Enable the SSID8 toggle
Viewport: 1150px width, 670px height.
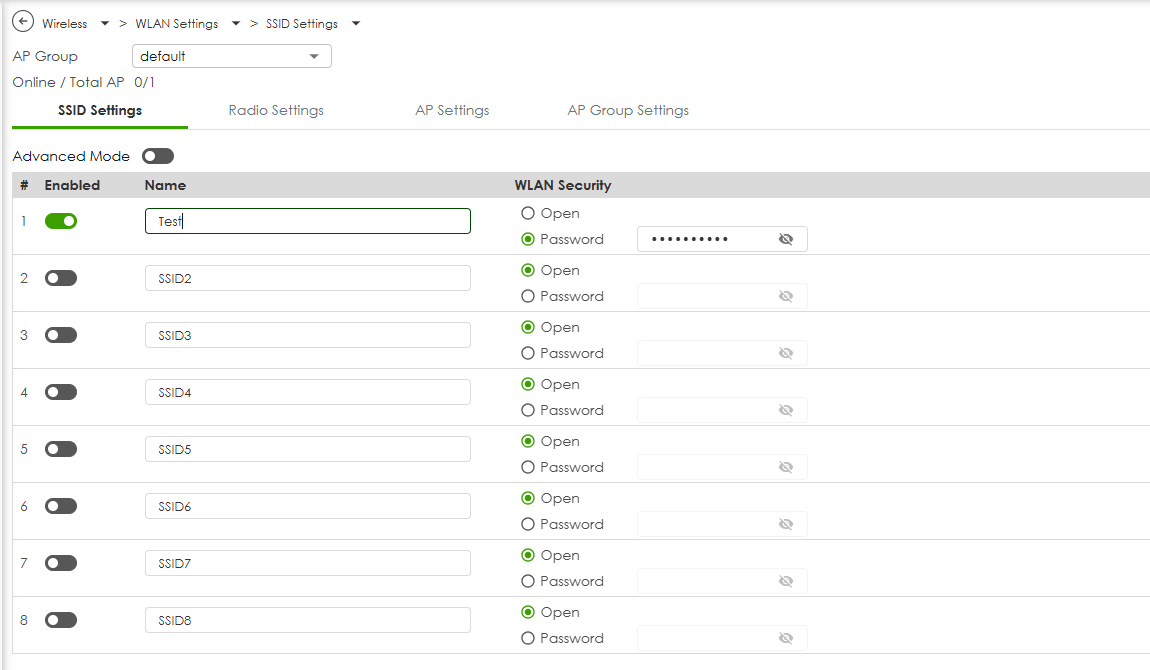(61, 620)
